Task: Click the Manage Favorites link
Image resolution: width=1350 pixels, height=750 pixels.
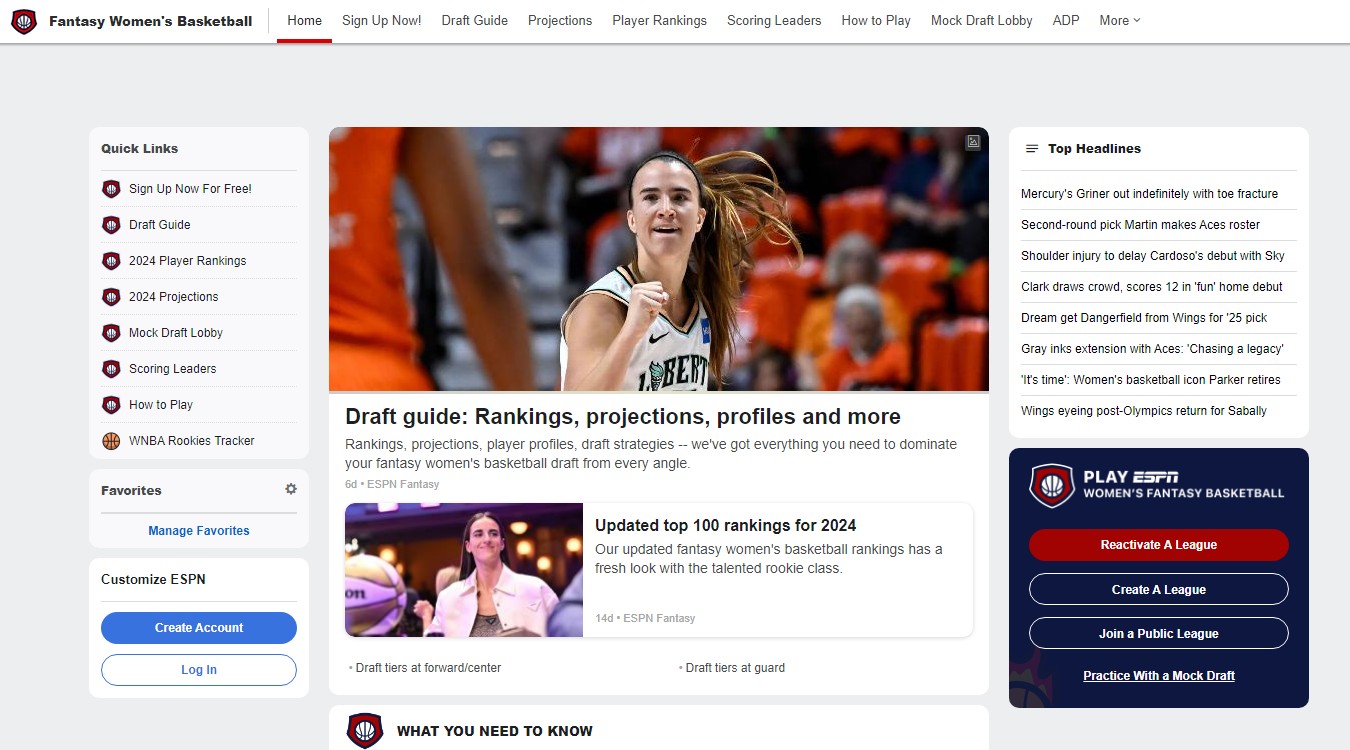Action: (x=199, y=531)
